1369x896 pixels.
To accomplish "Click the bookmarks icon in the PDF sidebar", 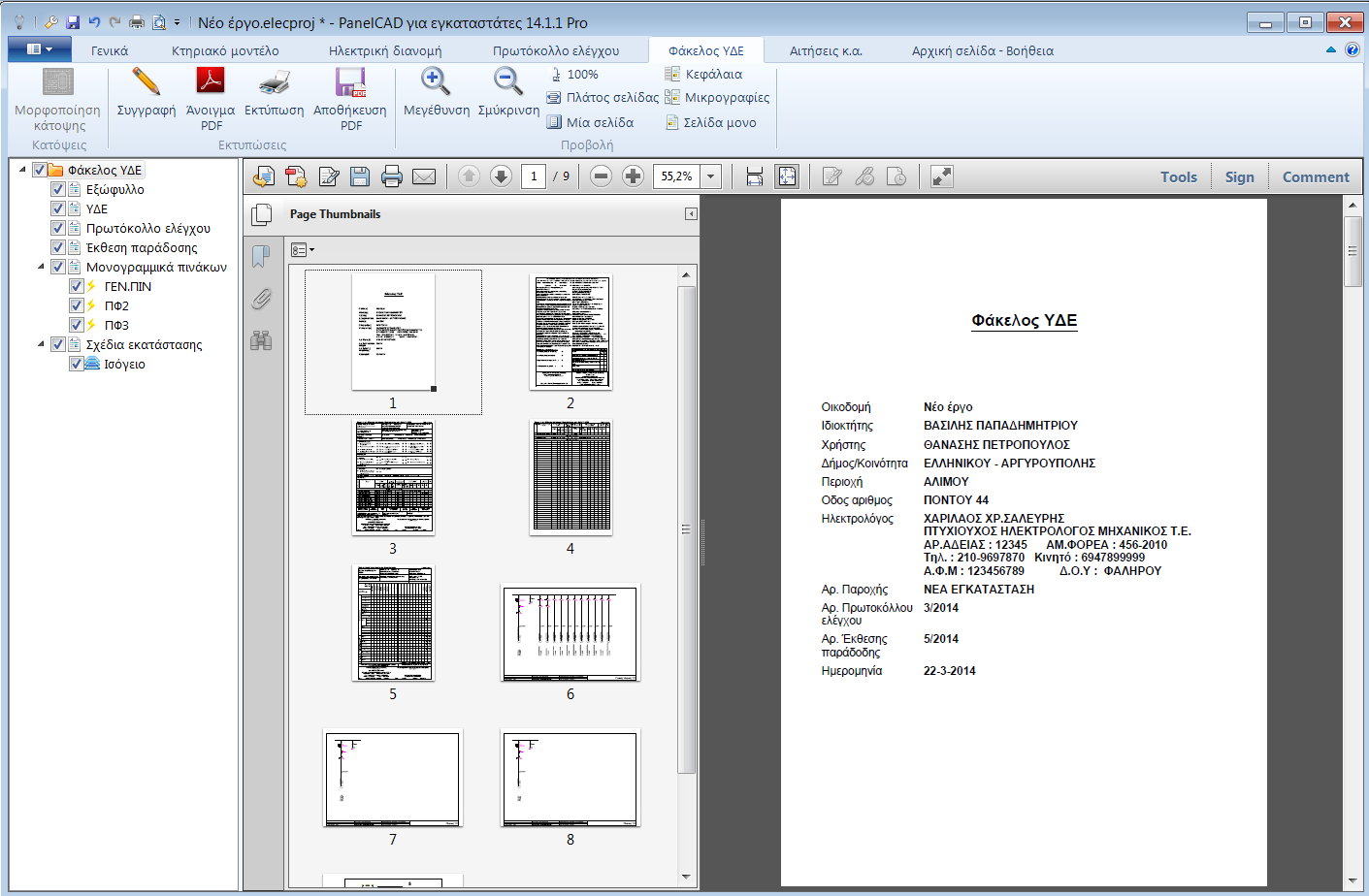I will coord(259,256).
